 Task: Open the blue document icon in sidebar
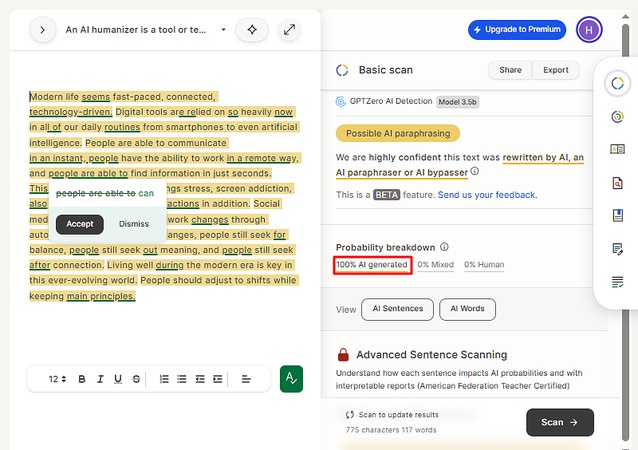(617, 215)
